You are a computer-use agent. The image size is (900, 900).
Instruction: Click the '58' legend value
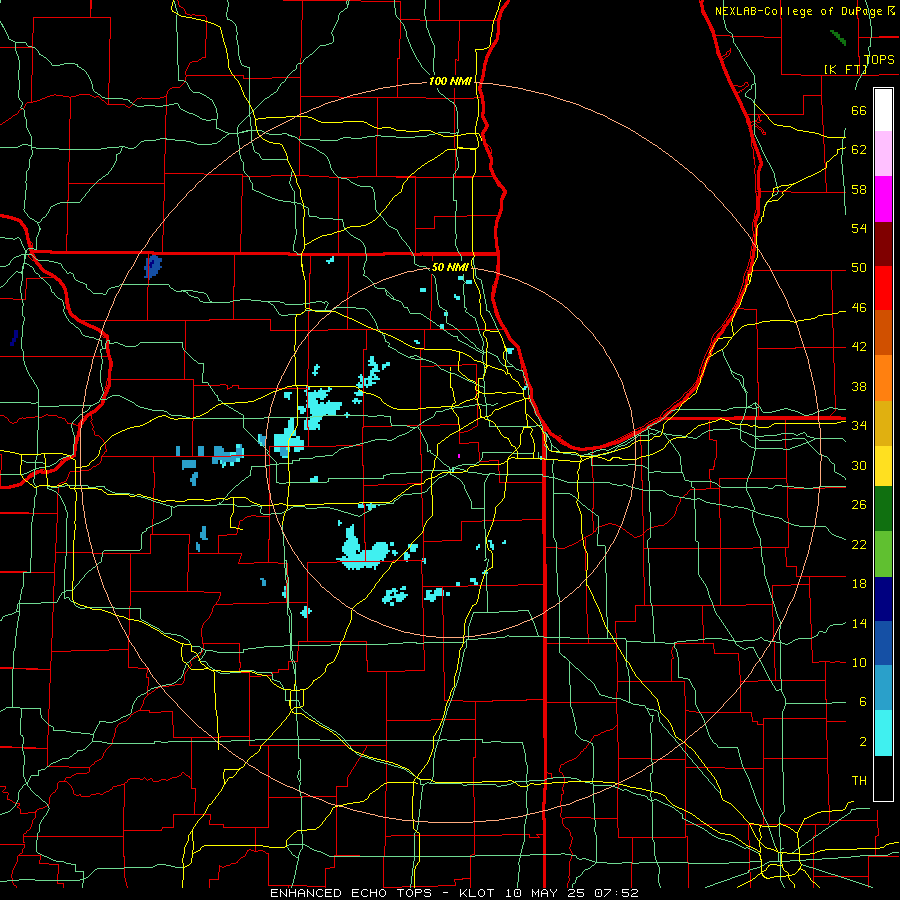pos(859,189)
